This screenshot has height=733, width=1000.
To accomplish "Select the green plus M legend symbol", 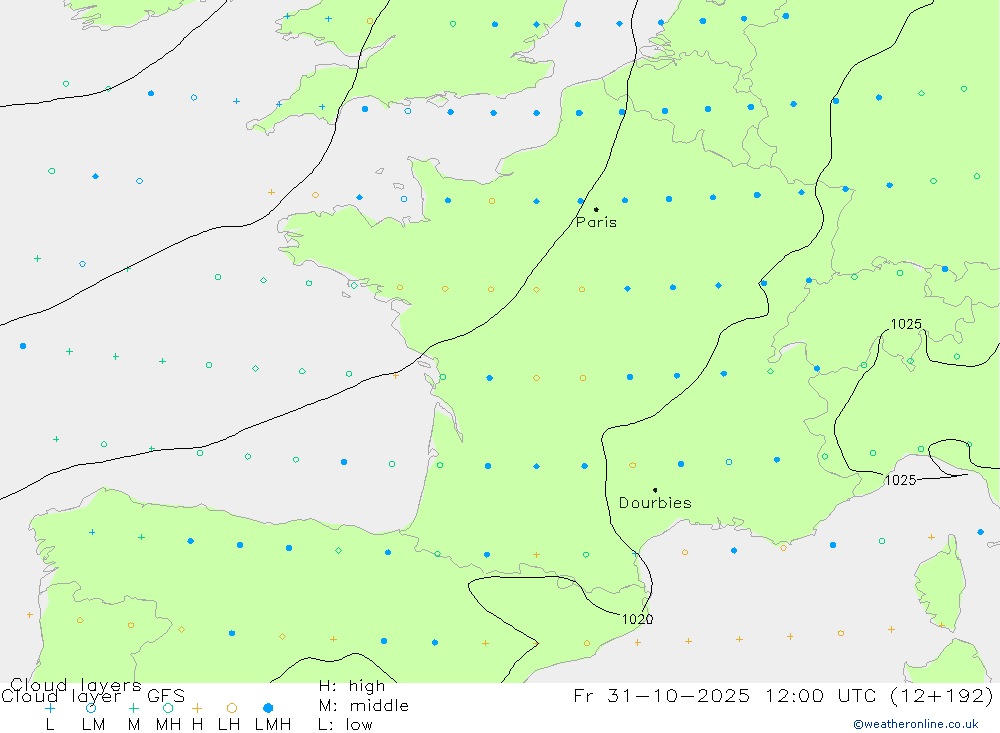I will (133, 708).
